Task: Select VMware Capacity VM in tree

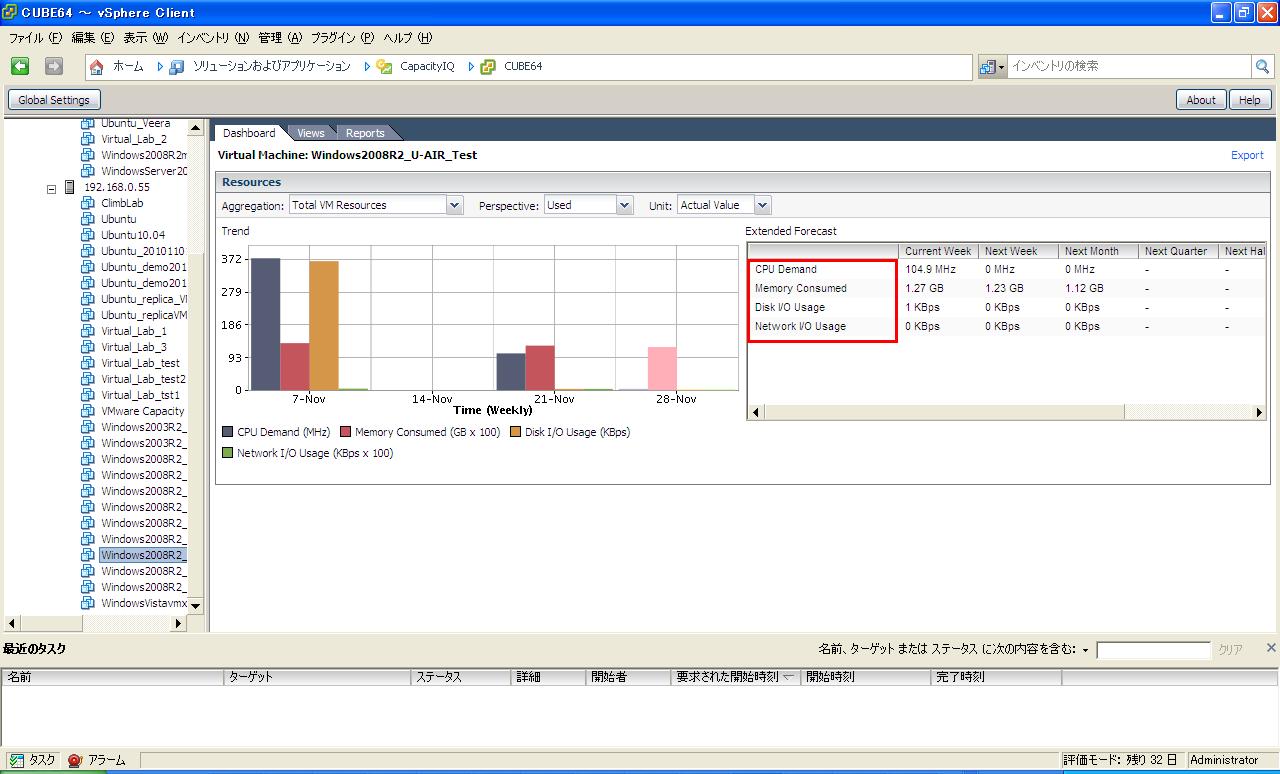Action: [x=143, y=411]
